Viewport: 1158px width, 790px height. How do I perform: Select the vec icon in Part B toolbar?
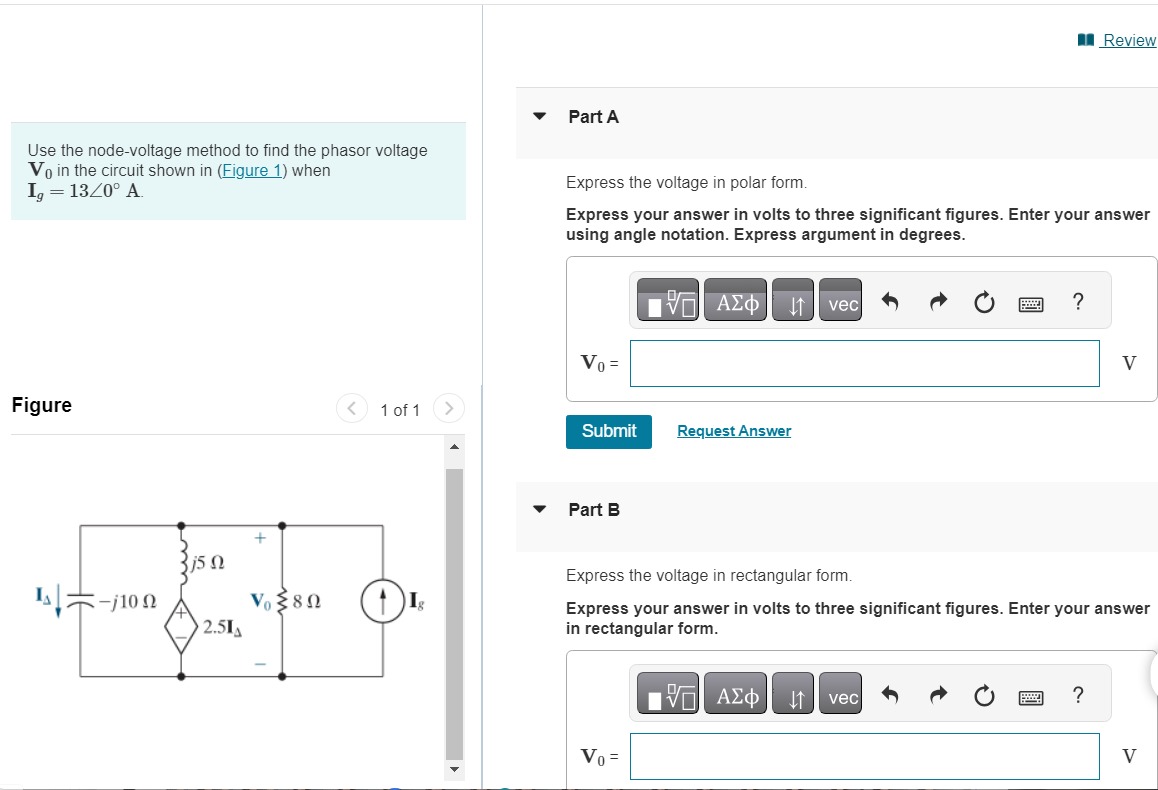click(x=840, y=695)
